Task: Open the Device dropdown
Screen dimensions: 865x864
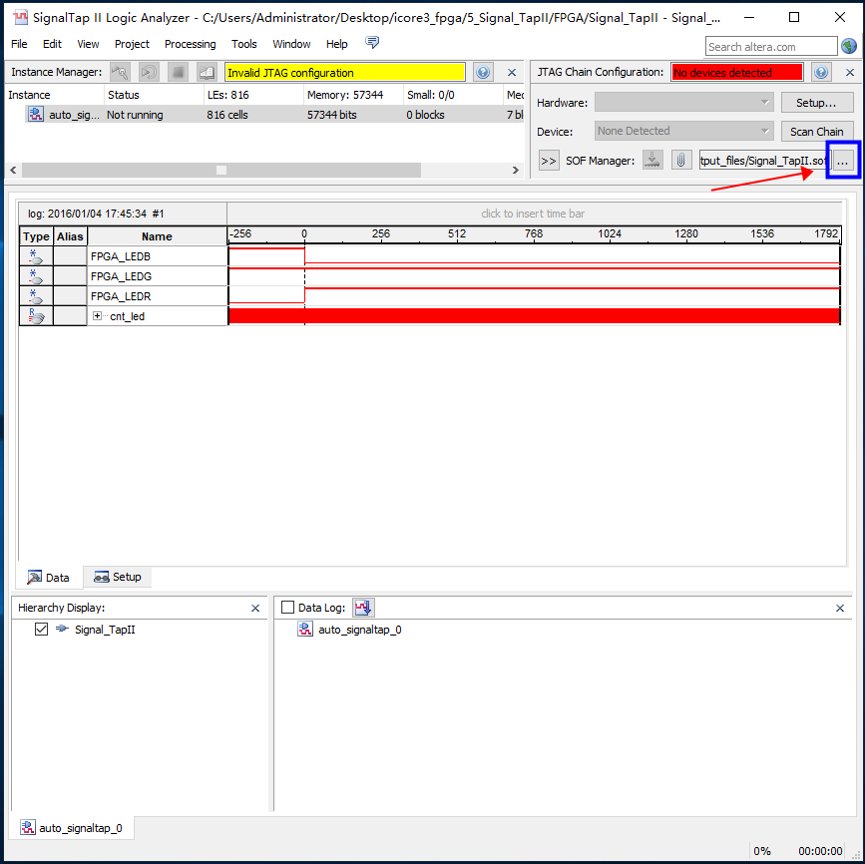Action: [684, 131]
